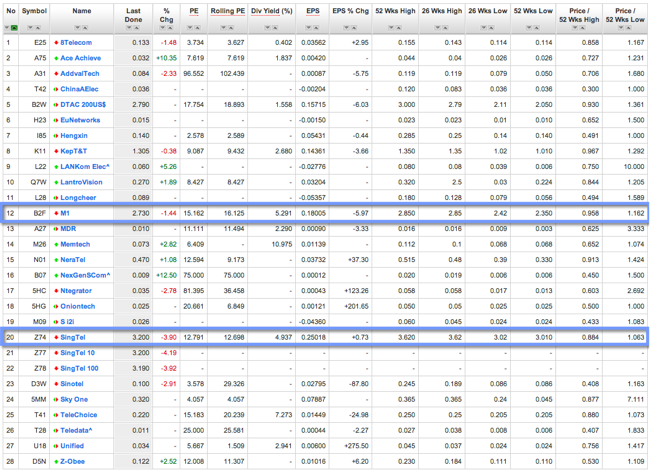650x472 pixels.
Task: Sort Div Yield (%) column ascending
Action: click(275, 28)
